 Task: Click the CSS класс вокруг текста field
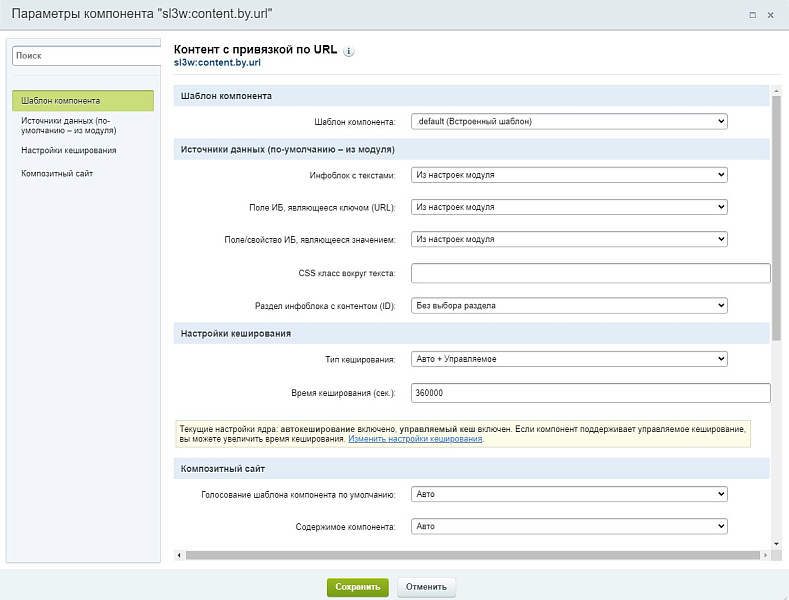590,273
